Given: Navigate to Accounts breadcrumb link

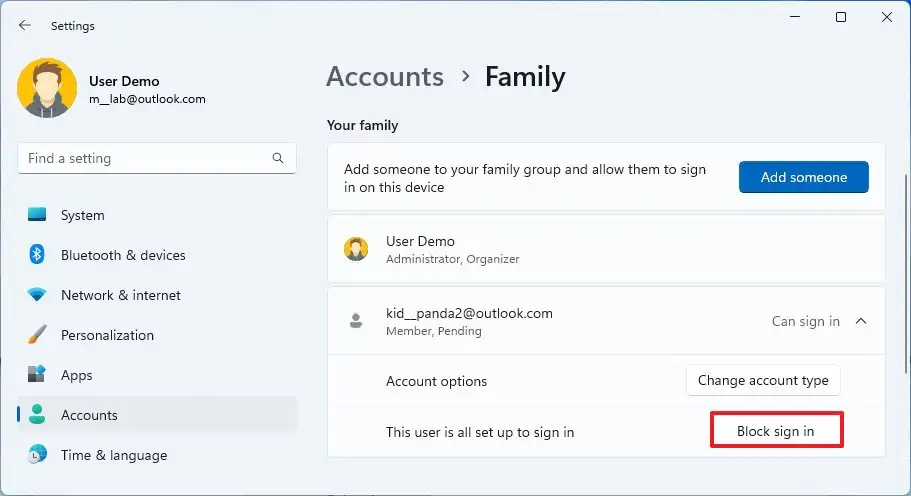Looking at the screenshot, I should click(x=385, y=77).
